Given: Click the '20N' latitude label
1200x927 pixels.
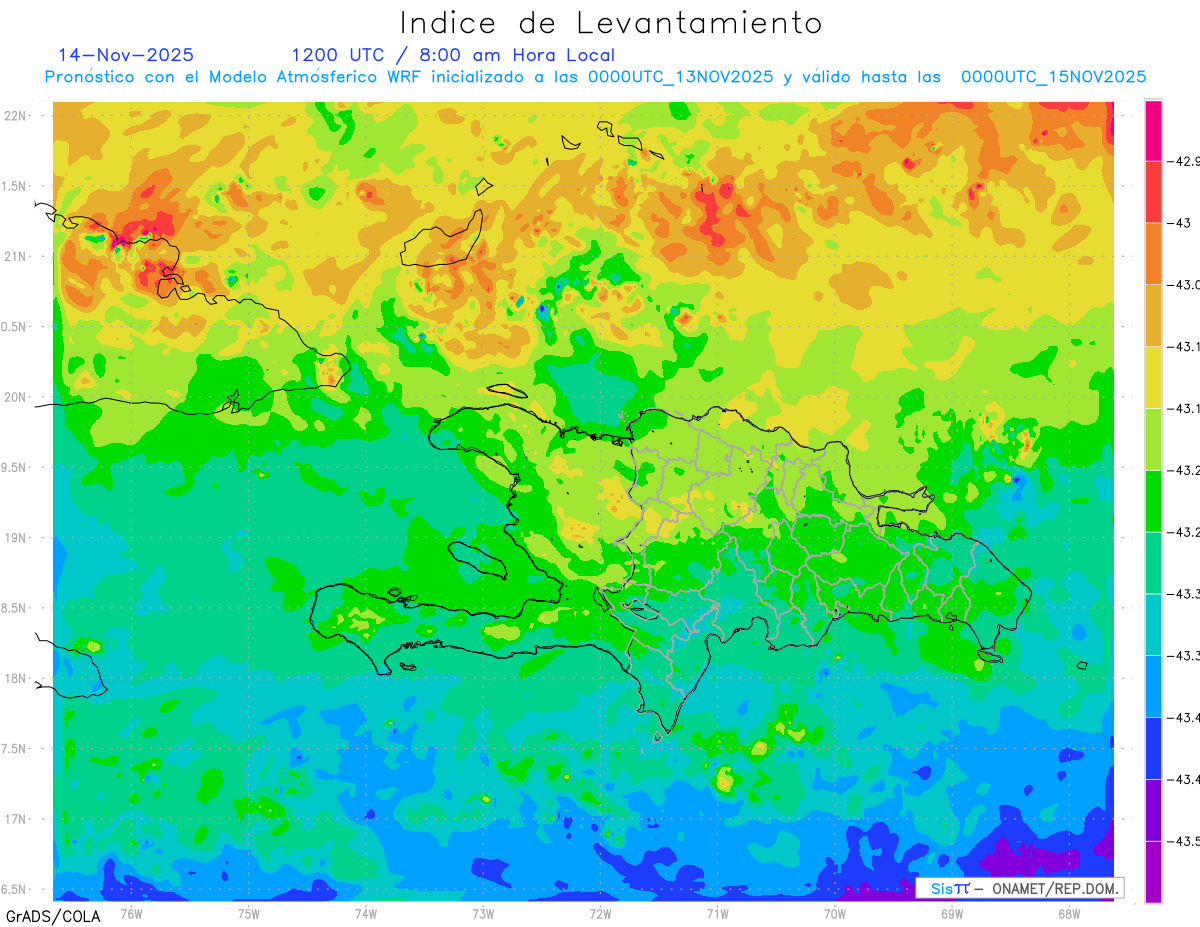Looking at the screenshot, I should coord(15,397).
